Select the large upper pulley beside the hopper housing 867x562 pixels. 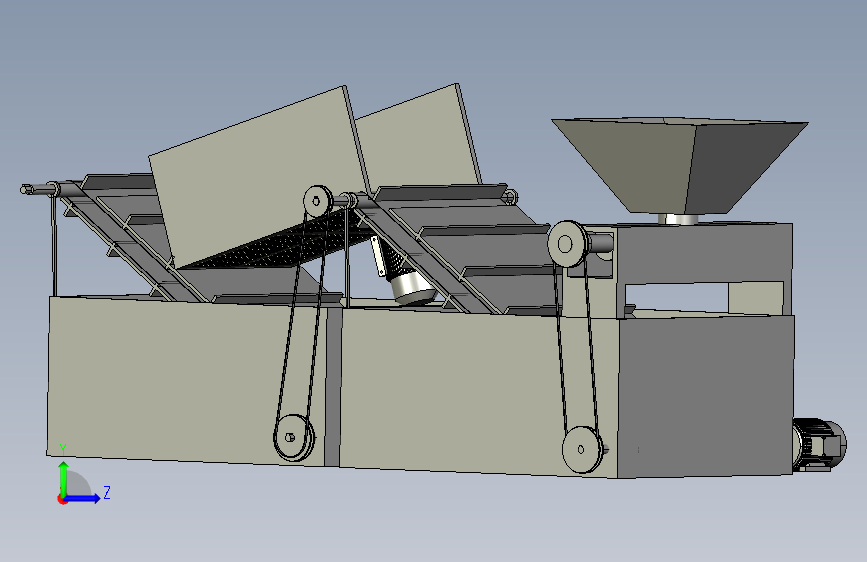coord(567,244)
